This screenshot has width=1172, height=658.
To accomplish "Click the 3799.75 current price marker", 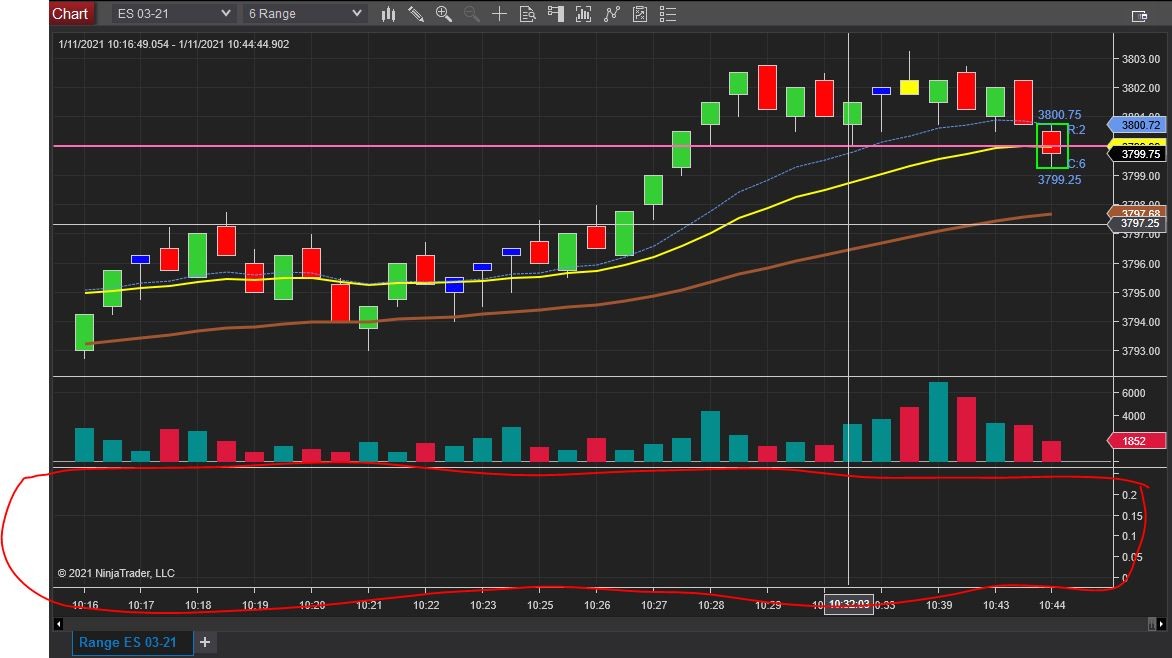I will click(1137, 154).
